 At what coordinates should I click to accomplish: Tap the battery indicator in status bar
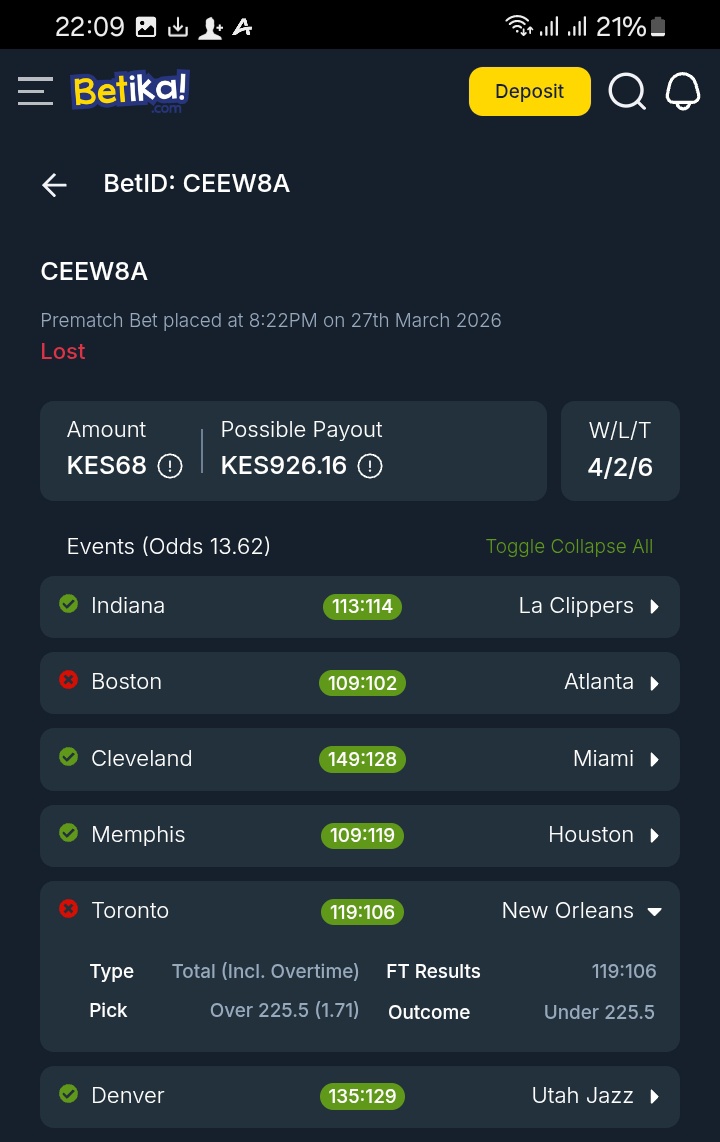coord(658,27)
